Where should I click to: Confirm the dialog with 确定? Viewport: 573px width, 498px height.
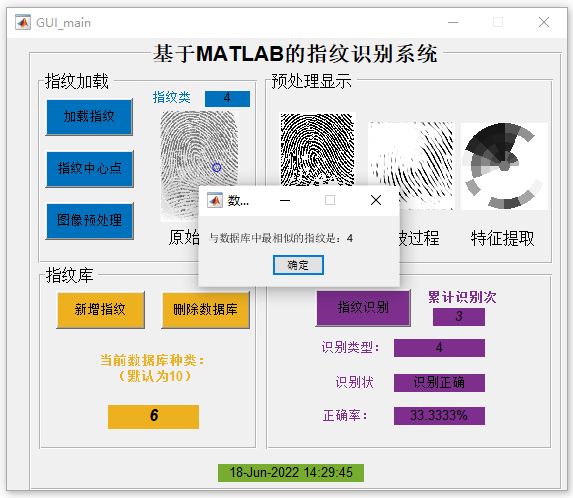[298, 265]
